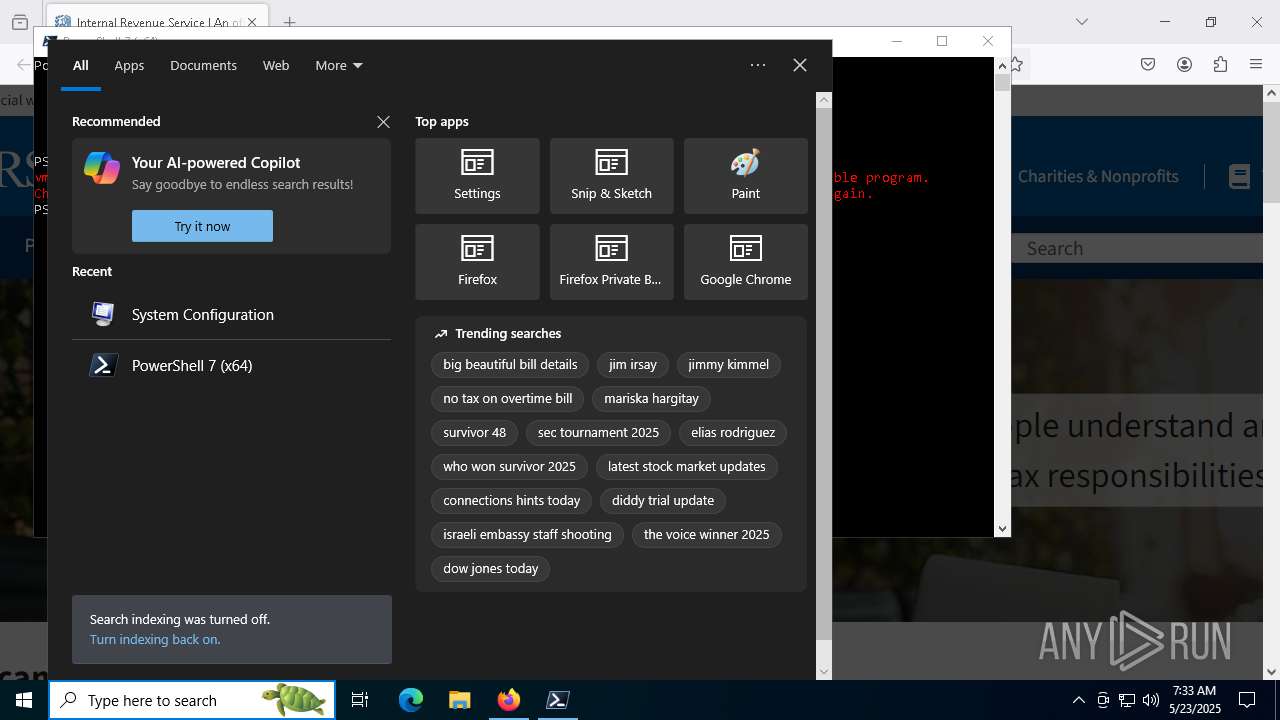The height and width of the screenshot is (720, 1280).
Task: Open Firefox list all tabs dropdown
Action: (1081, 22)
